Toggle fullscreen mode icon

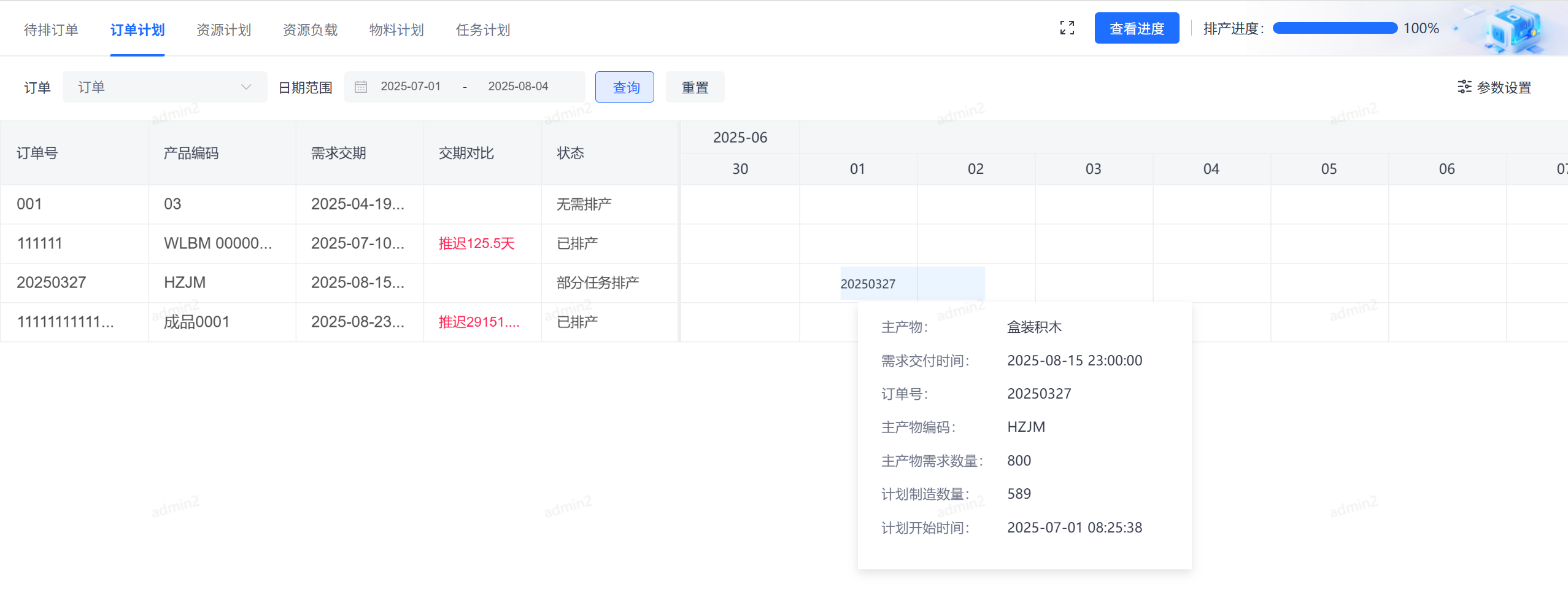click(x=1067, y=28)
